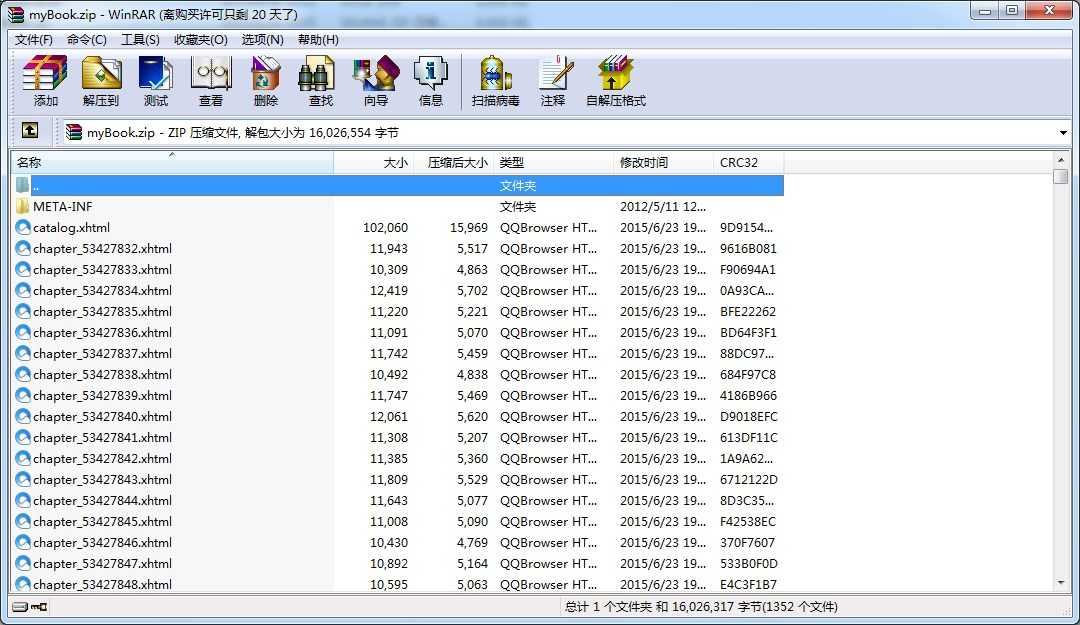
Task: Go up one folder level icon
Action: [30, 130]
